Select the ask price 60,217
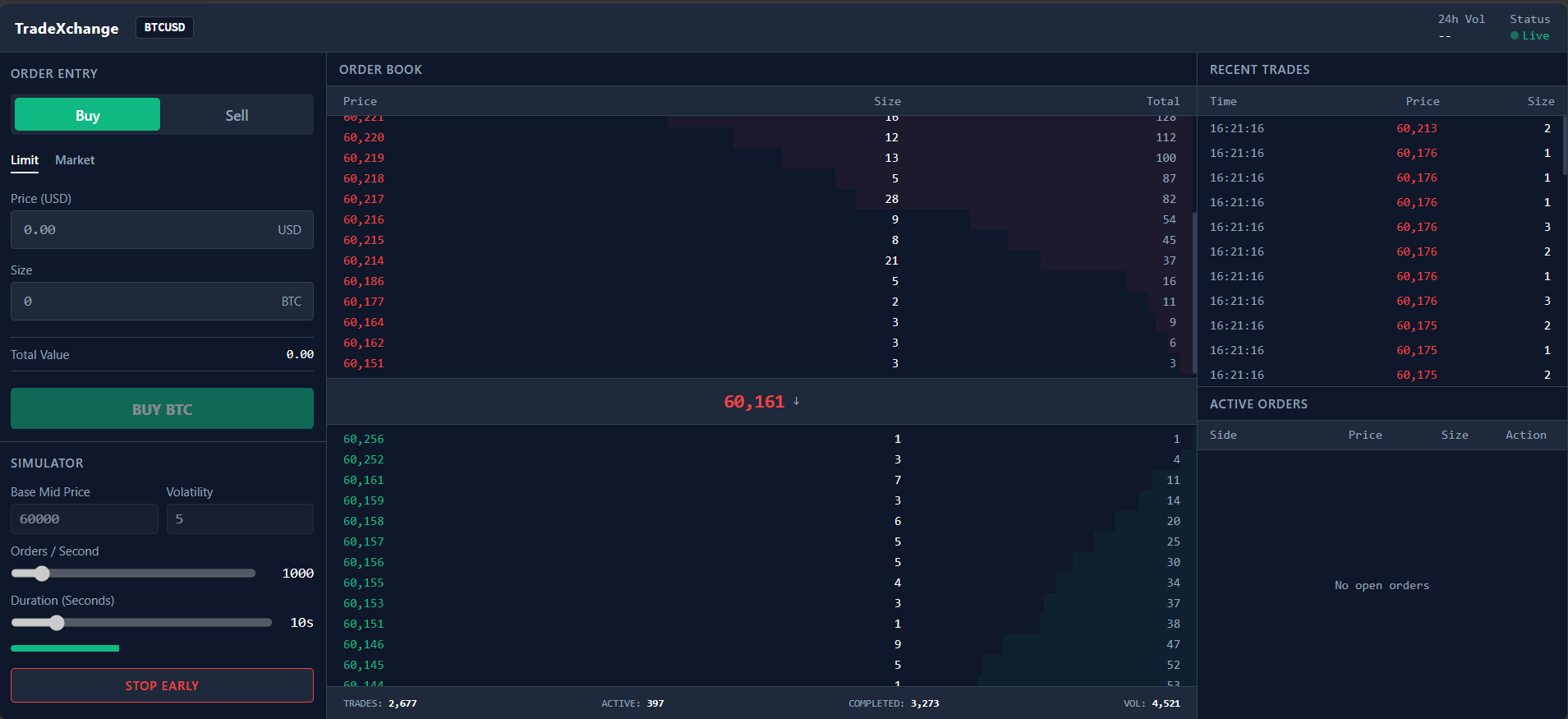The height and width of the screenshot is (719, 1568). click(x=364, y=199)
